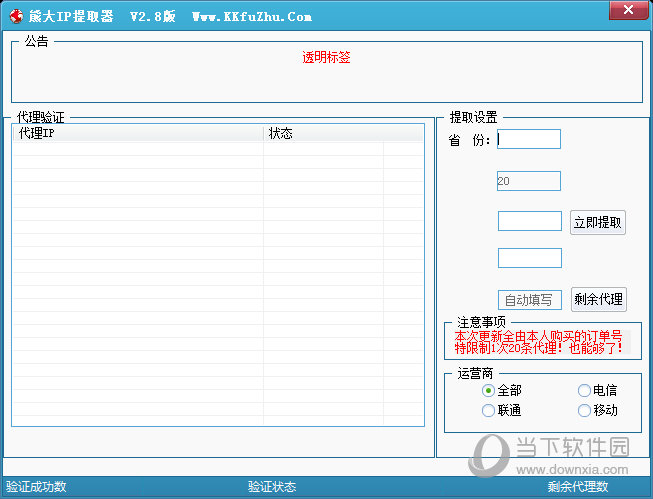653x499 pixels.
Task: Click the 运营商 group label
Action: (x=475, y=373)
